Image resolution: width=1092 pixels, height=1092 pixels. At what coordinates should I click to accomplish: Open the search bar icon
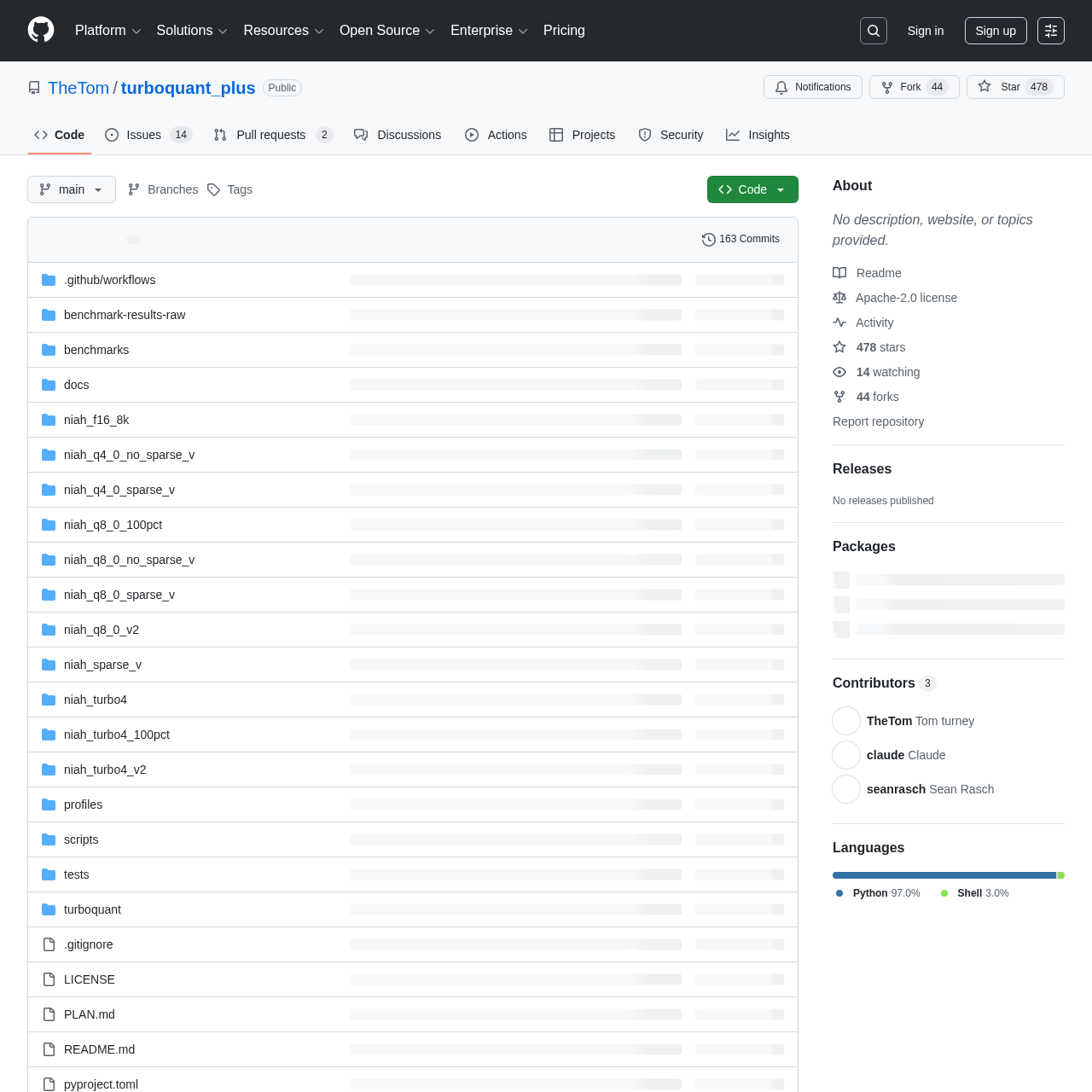coord(873,30)
